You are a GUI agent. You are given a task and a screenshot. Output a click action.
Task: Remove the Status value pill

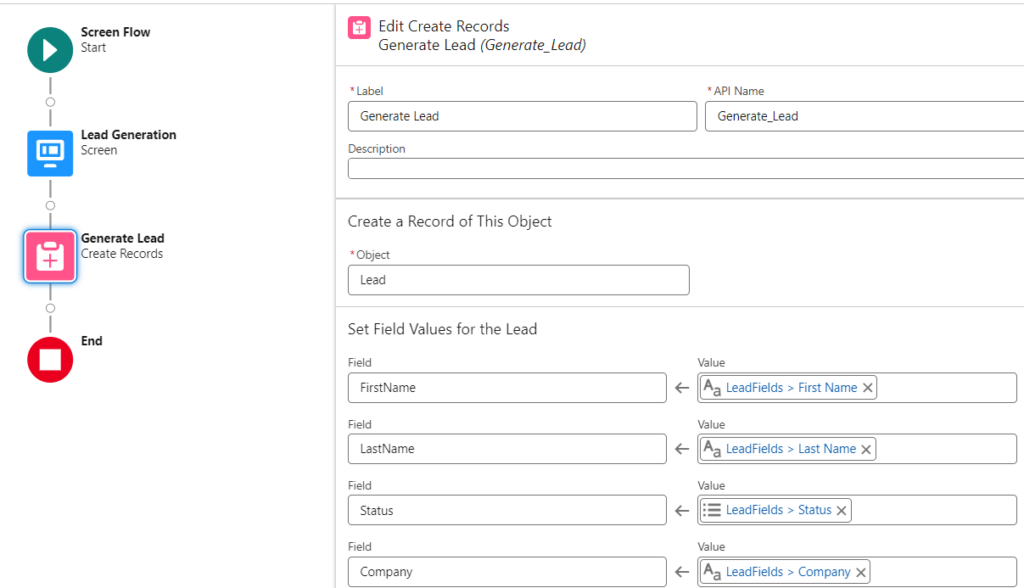(x=841, y=510)
